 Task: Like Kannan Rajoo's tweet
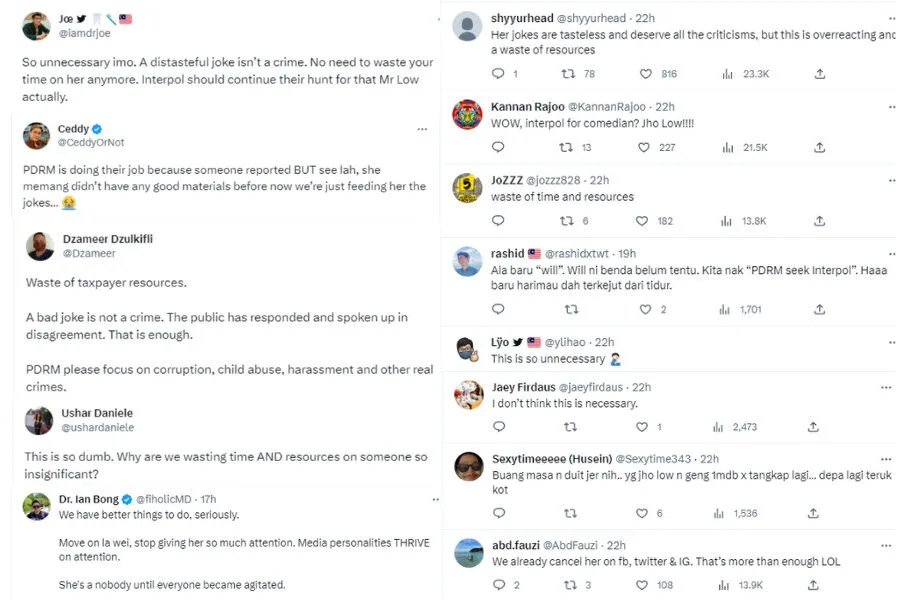[x=645, y=148]
